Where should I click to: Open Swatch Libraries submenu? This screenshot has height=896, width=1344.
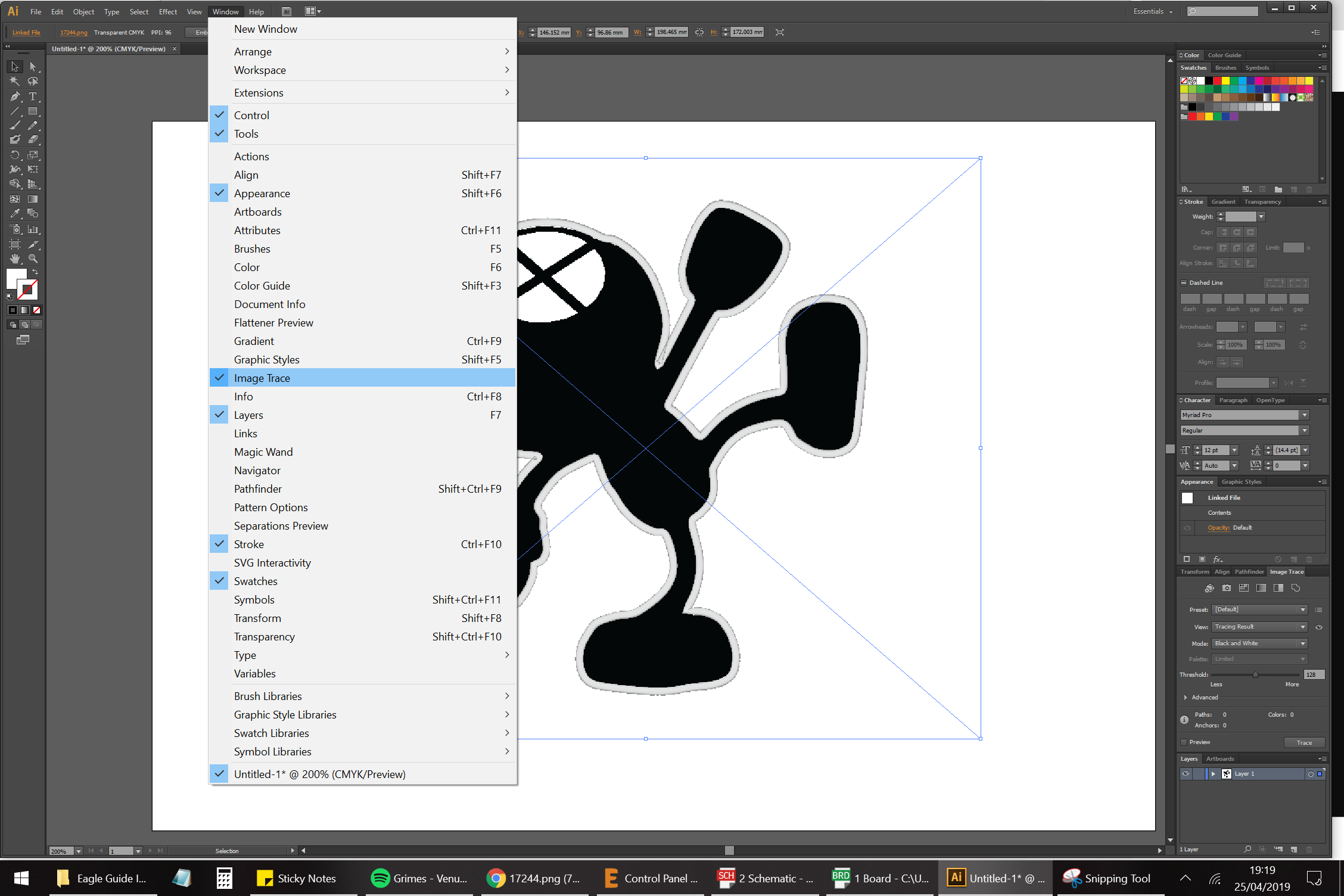tap(362, 733)
